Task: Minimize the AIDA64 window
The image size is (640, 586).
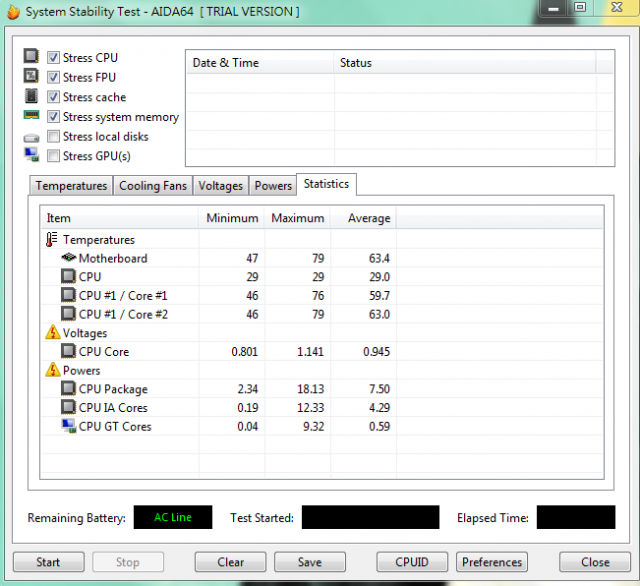Action: pyautogui.click(x=553, y=8)
